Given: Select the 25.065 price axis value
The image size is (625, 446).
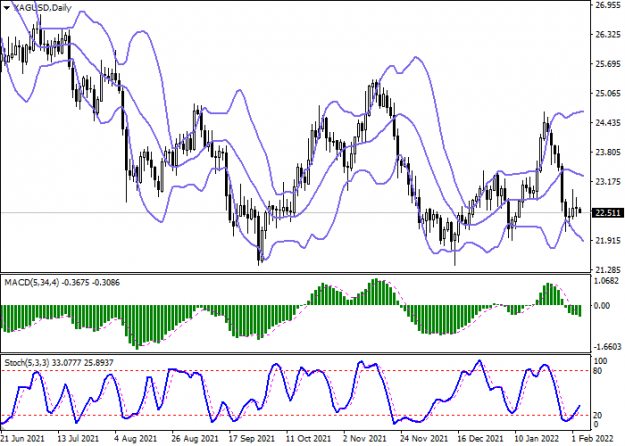Looking at the screenshot, I should [607, 94].
